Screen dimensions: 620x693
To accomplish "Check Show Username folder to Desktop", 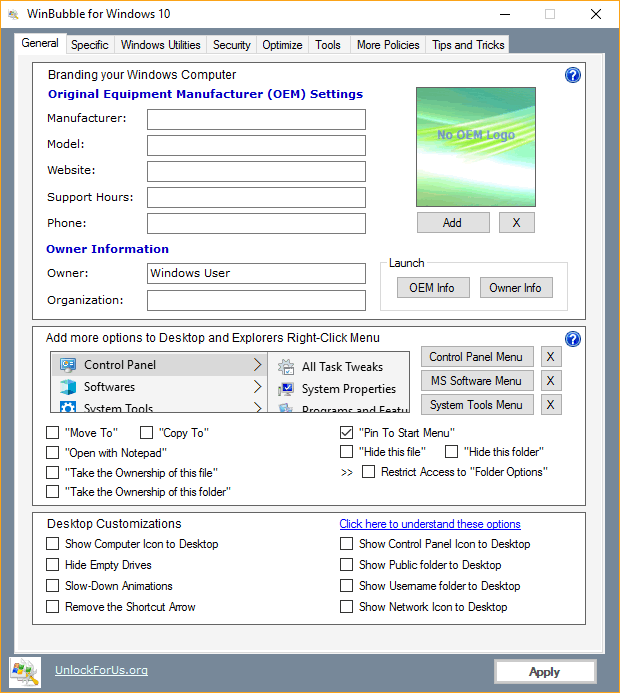I will coord(346,586).
